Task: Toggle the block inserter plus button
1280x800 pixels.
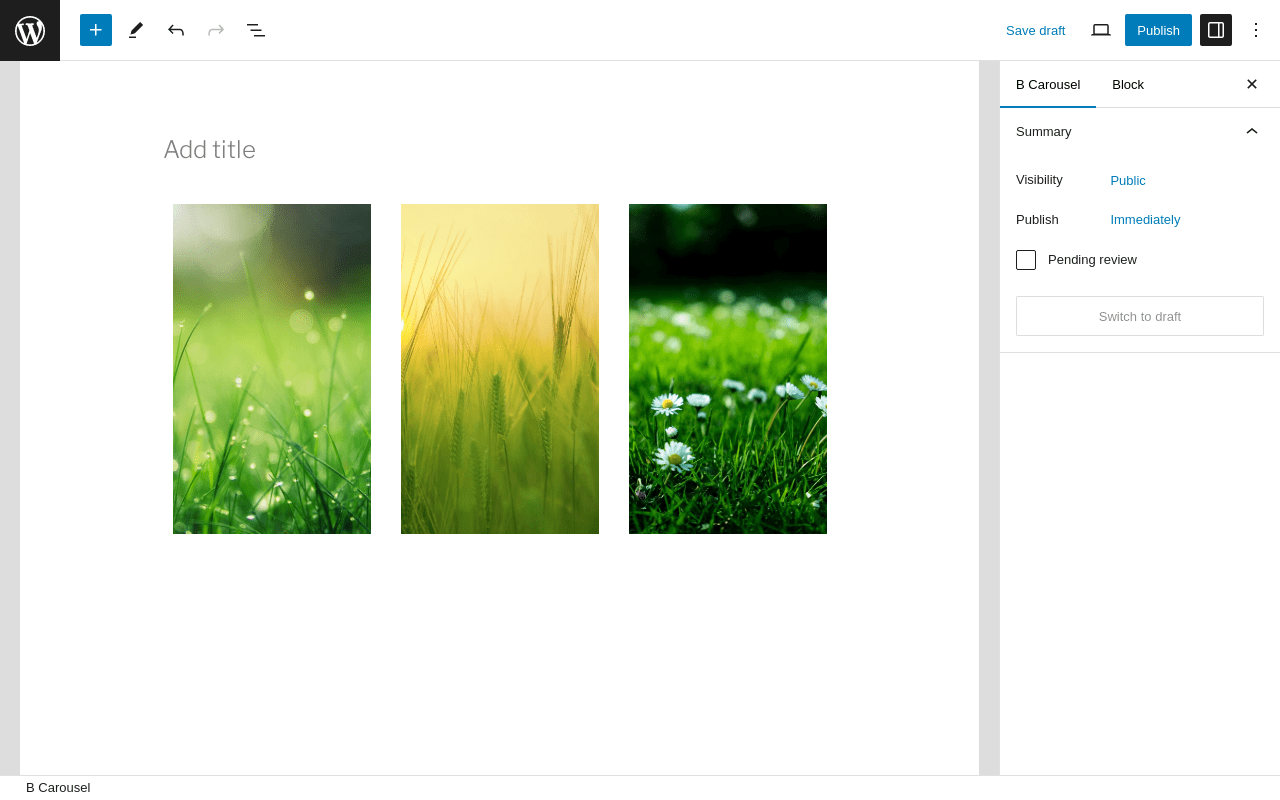Action: coord(96,30)
